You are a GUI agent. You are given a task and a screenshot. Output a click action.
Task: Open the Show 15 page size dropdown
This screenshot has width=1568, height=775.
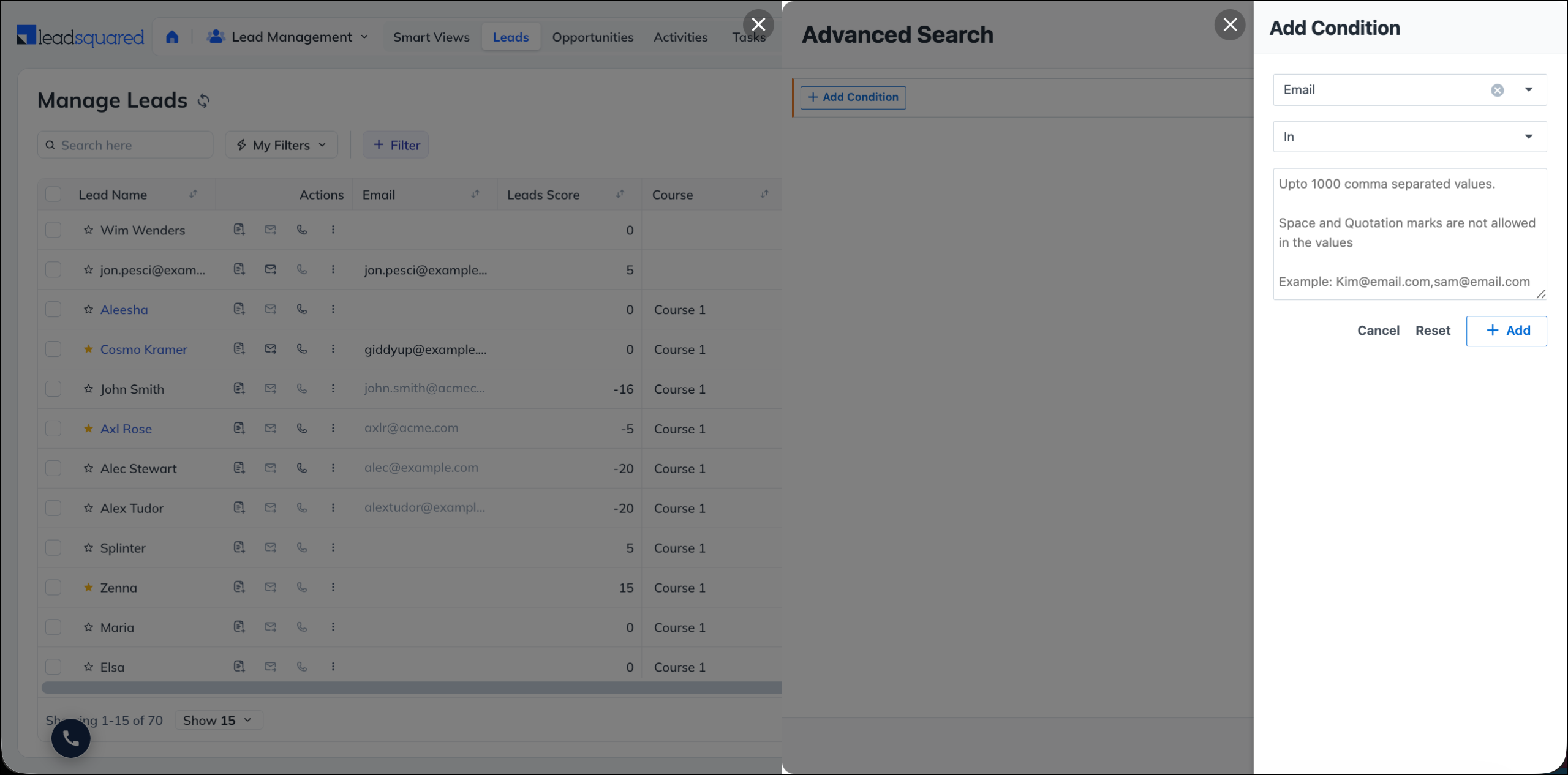(219, 721)
